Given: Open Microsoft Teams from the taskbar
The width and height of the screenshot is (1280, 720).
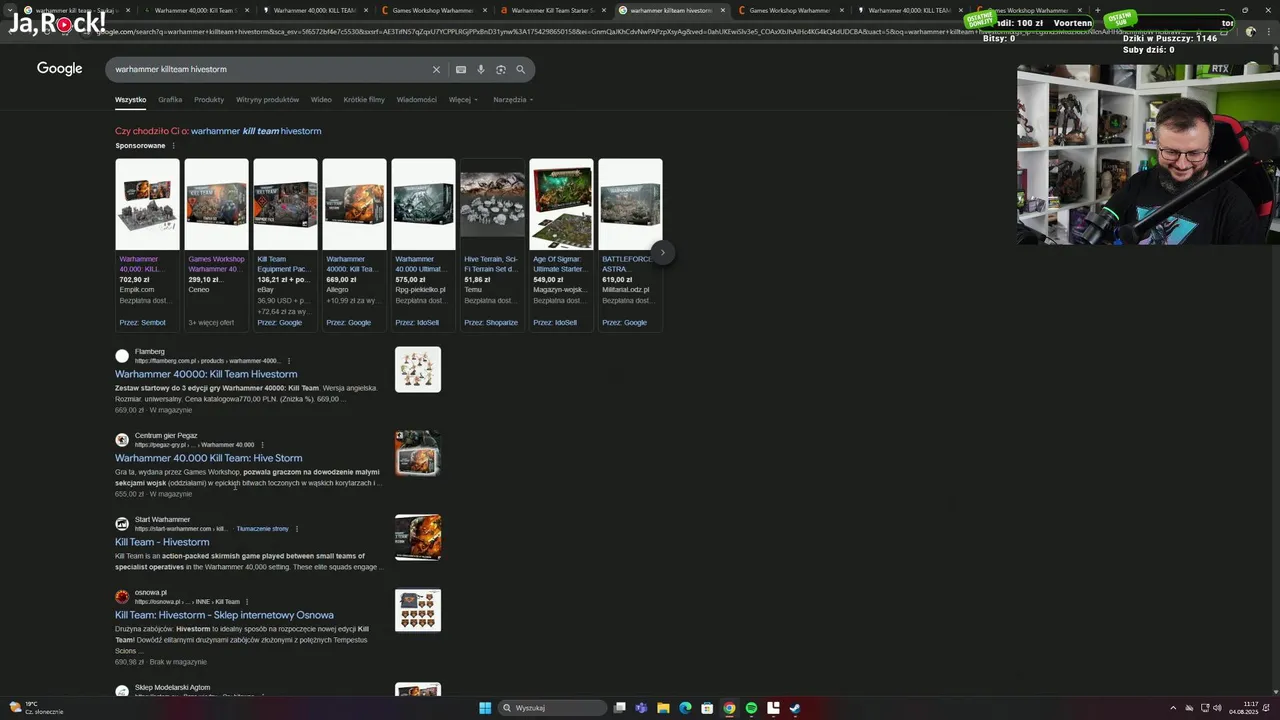Looking at the screenshot, I should point(641,708).
